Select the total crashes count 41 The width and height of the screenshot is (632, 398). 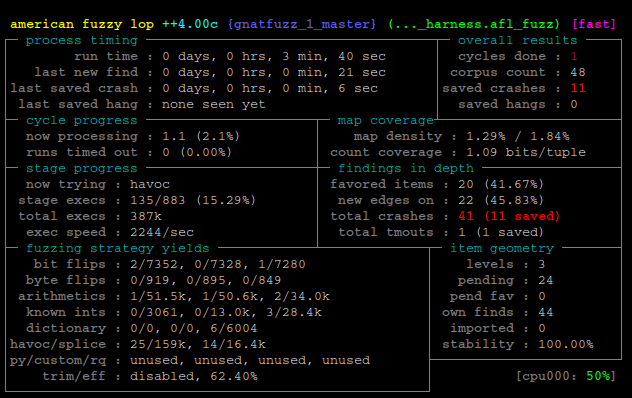tap(466, 216)
